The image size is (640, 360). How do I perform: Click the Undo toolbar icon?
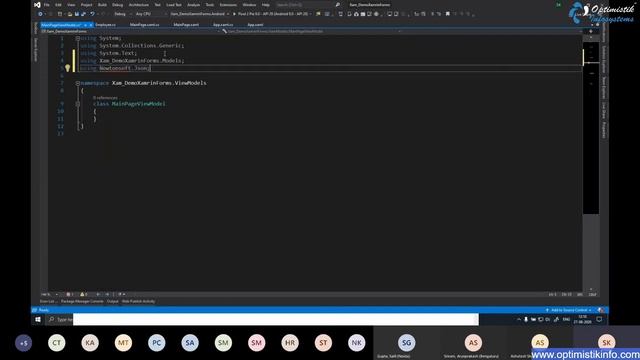pyautogui.click(x=92, y=14)
